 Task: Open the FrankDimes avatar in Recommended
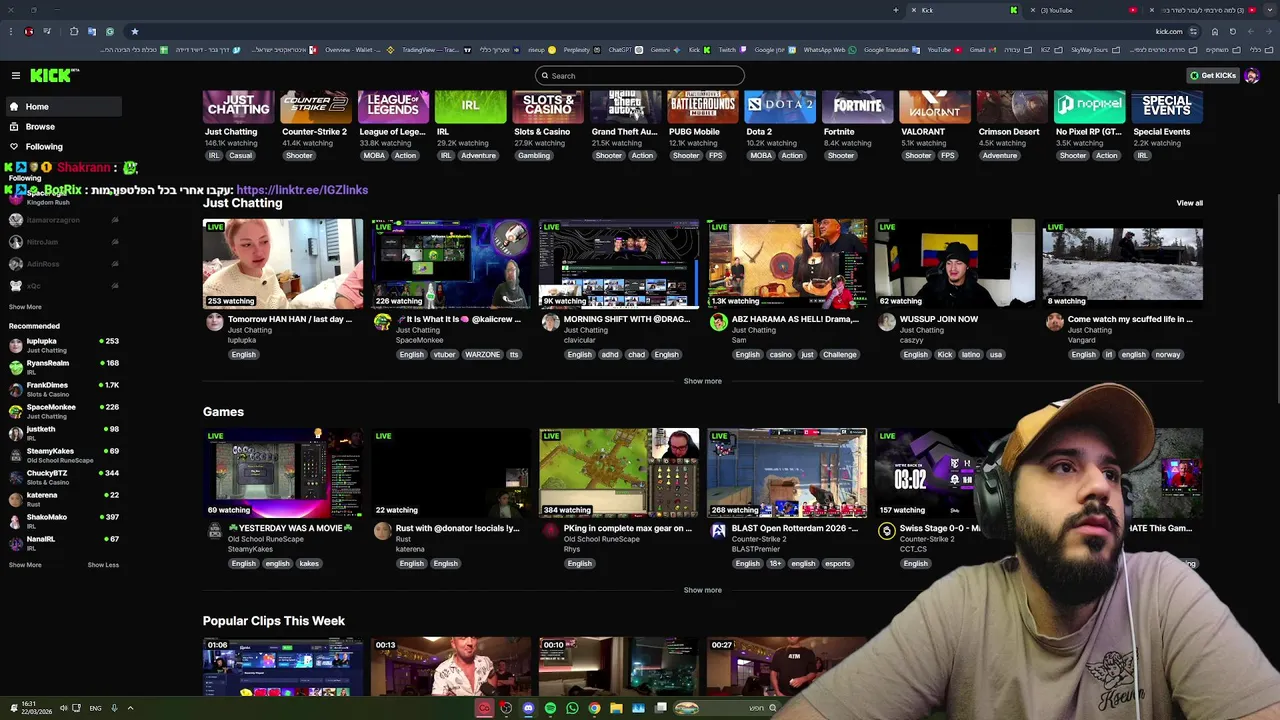click(15, 389)
